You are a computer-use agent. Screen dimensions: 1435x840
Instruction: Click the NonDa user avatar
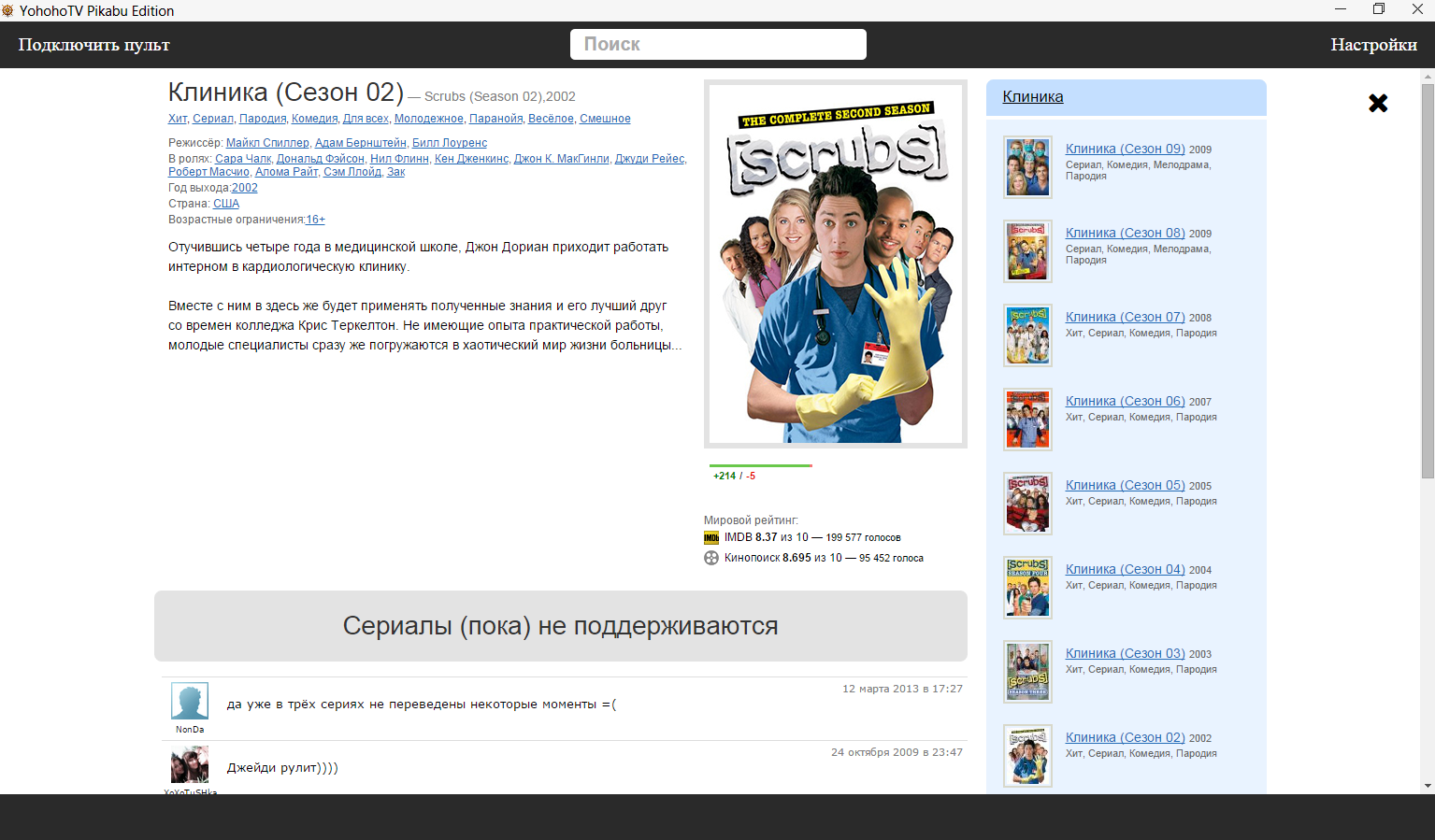point(190,701)
